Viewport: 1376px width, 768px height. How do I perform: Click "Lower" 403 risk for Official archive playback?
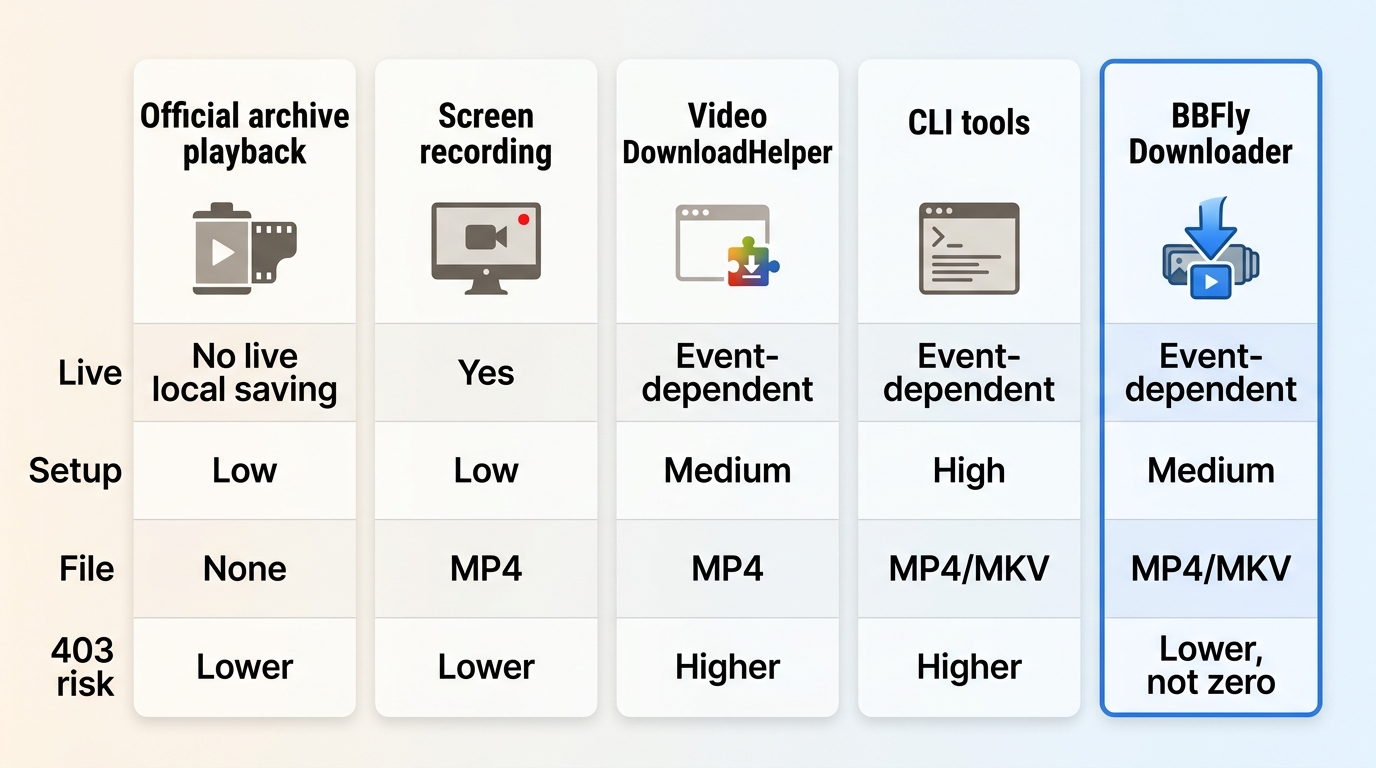click(x=245, y=667)
